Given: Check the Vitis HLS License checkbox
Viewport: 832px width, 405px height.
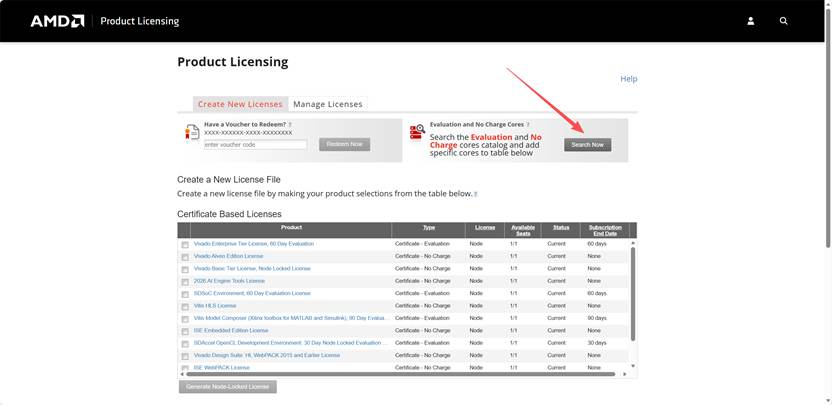Looking at the screenshot, I should (185, 306).
